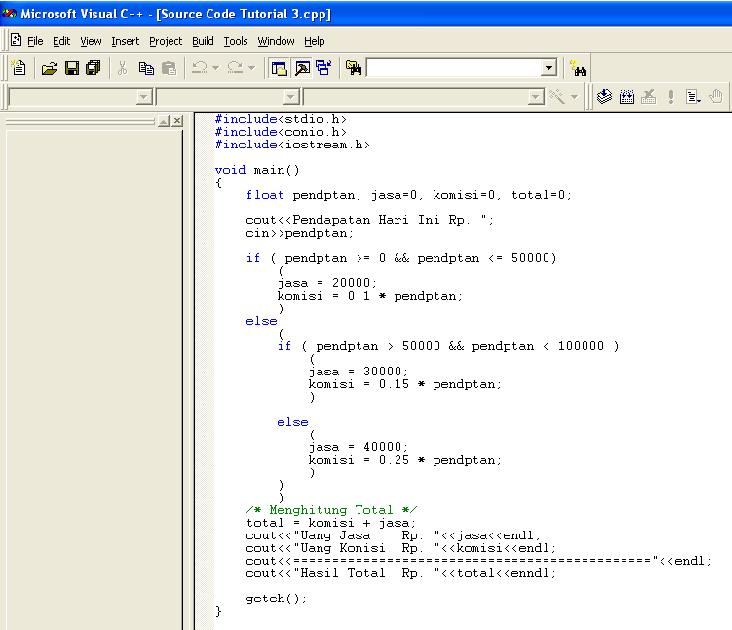Click the '#include<stdio.h>' code line
Viewport: 732px width, 630px height.
coord(280,119)
